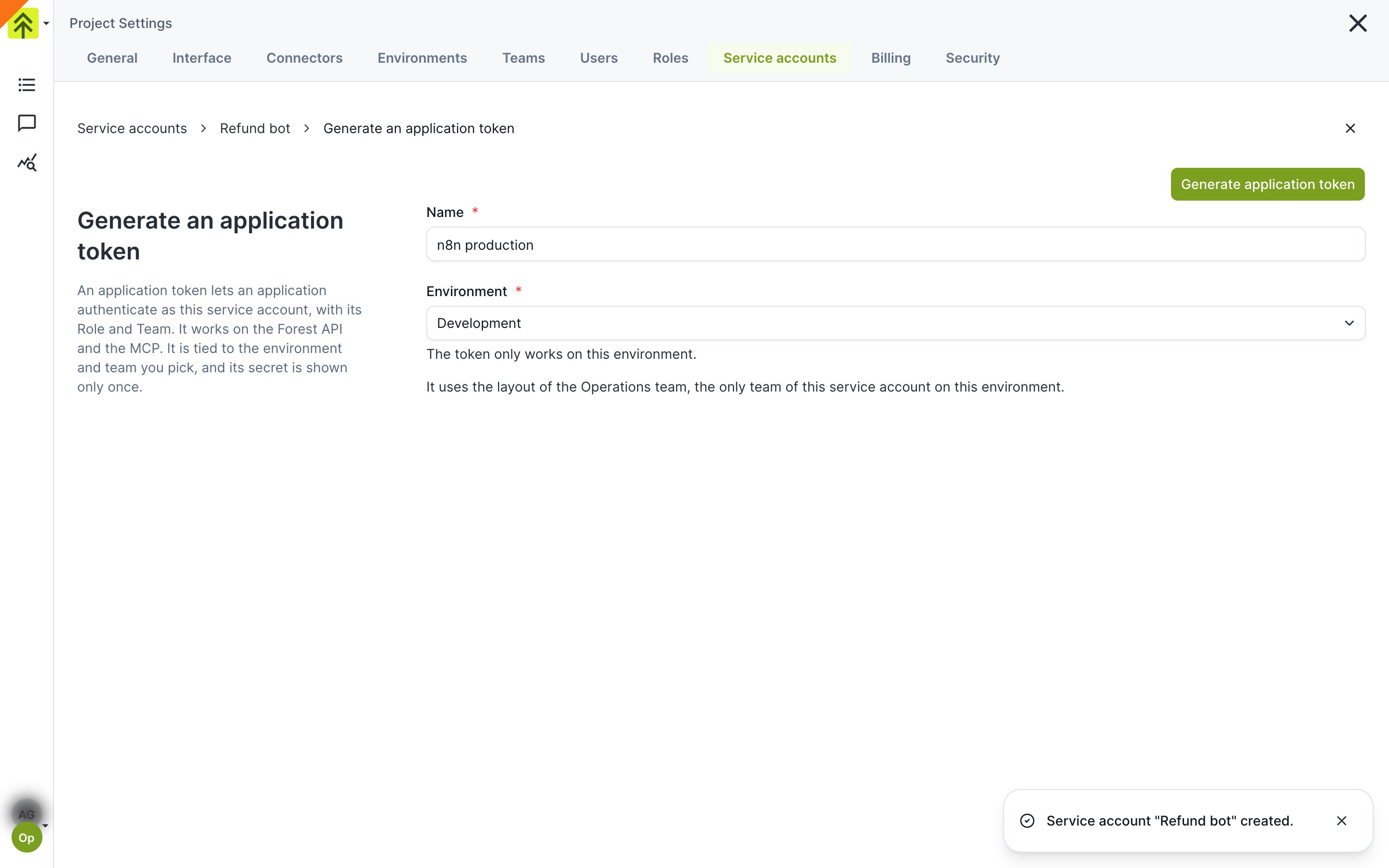The width and height of the screenshot is (1389, 868).
Task: Open the Environment dropdown
Action: click(896, 323)
